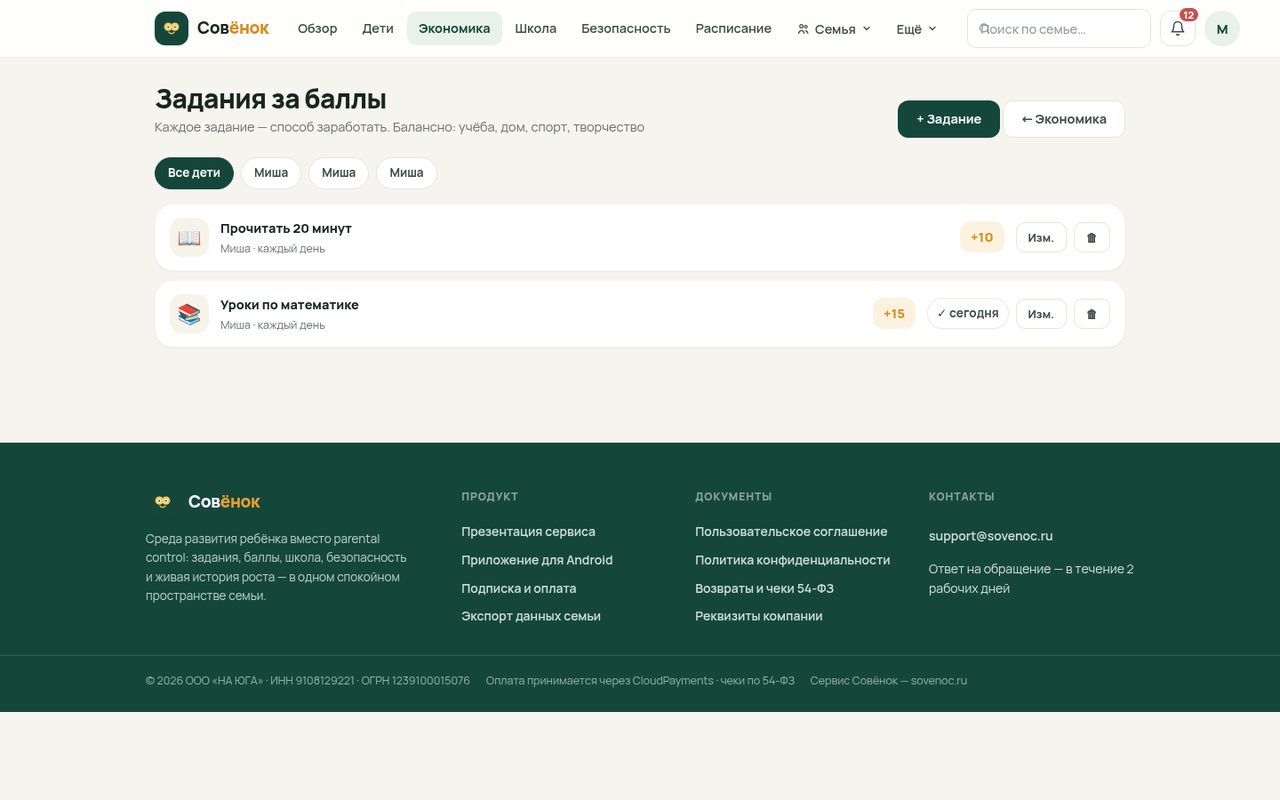Open the profile avatar "М"
This screenshot has height=800, width=1280.
pos(1222,29)
